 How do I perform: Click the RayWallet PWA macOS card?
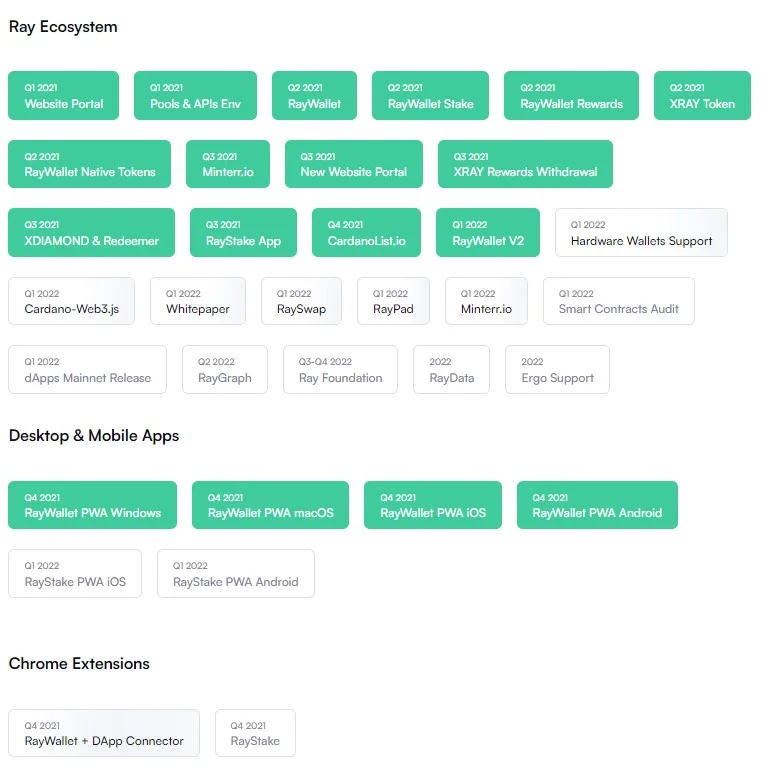270,505
